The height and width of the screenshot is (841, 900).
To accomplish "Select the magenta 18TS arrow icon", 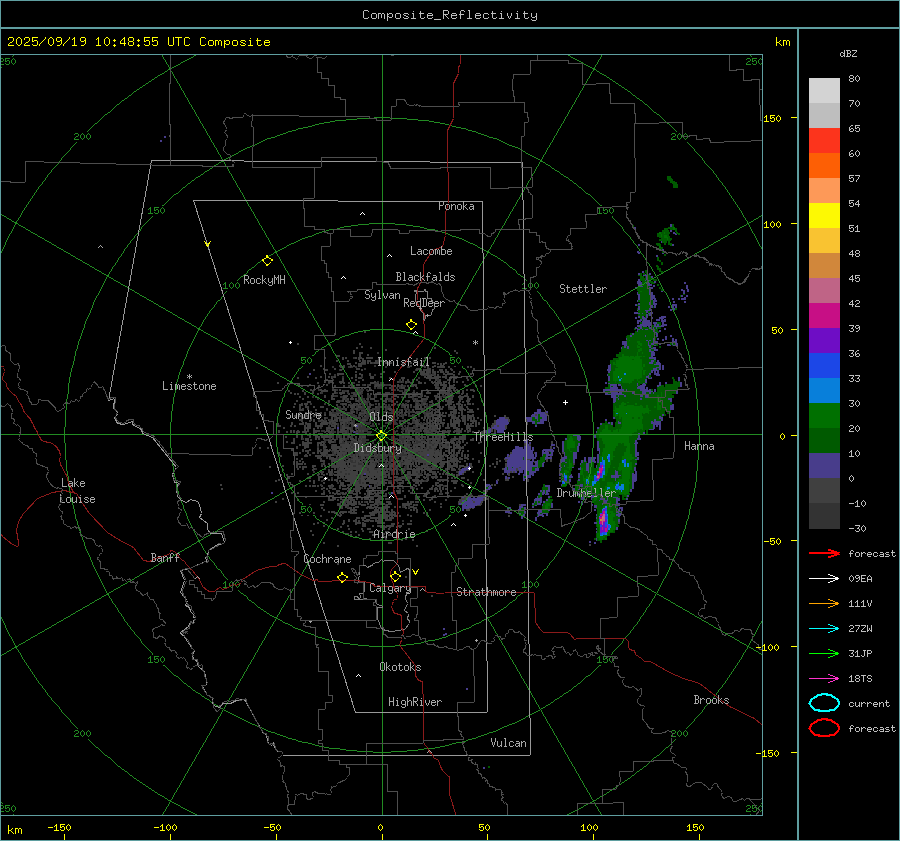I will 824,678.
